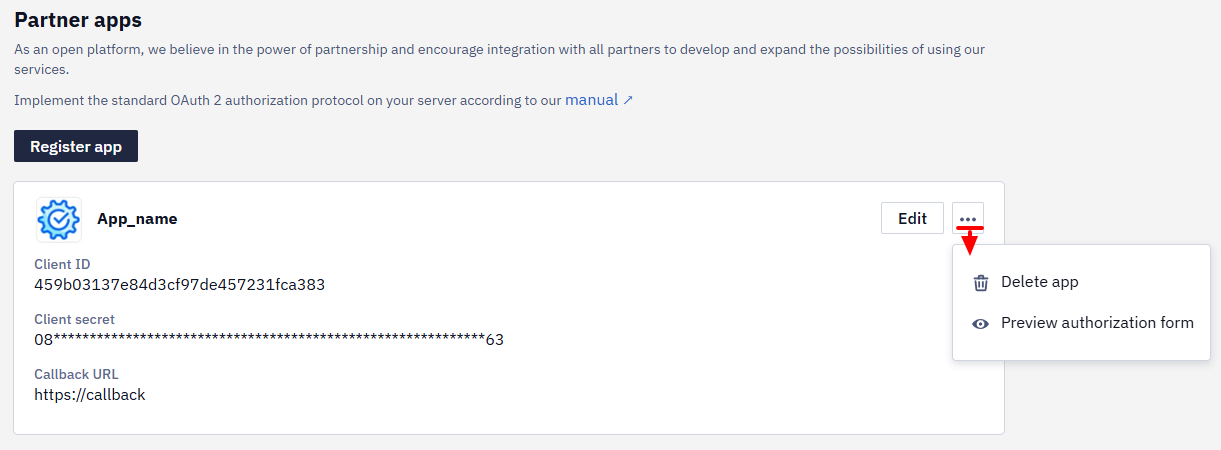Click the masked Client secret value

tap(269, 340)
